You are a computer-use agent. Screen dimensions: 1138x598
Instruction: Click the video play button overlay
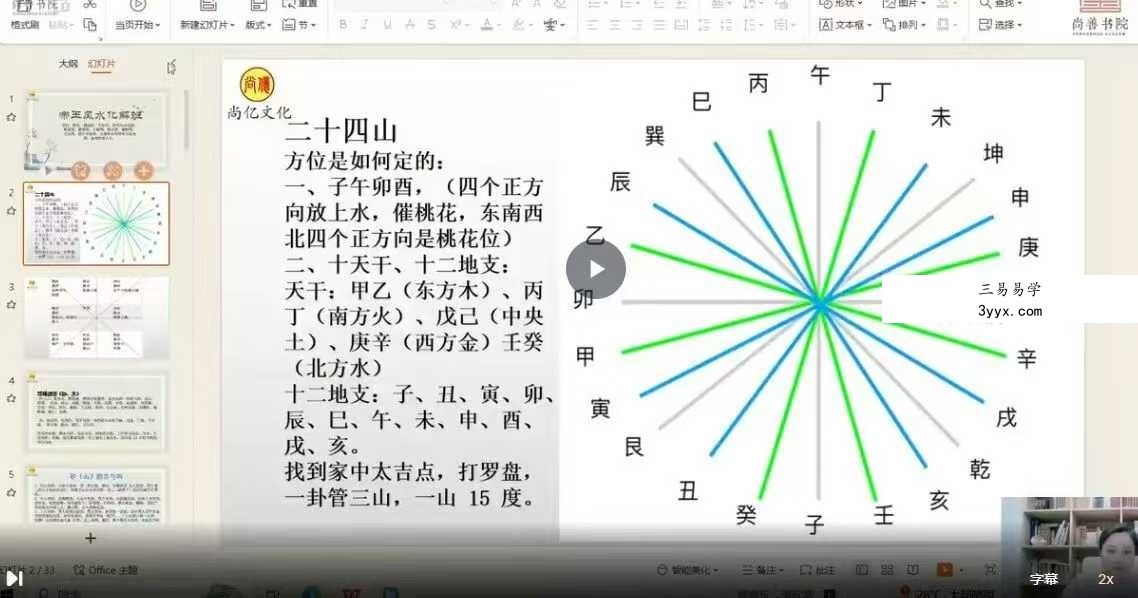[596, 269]
